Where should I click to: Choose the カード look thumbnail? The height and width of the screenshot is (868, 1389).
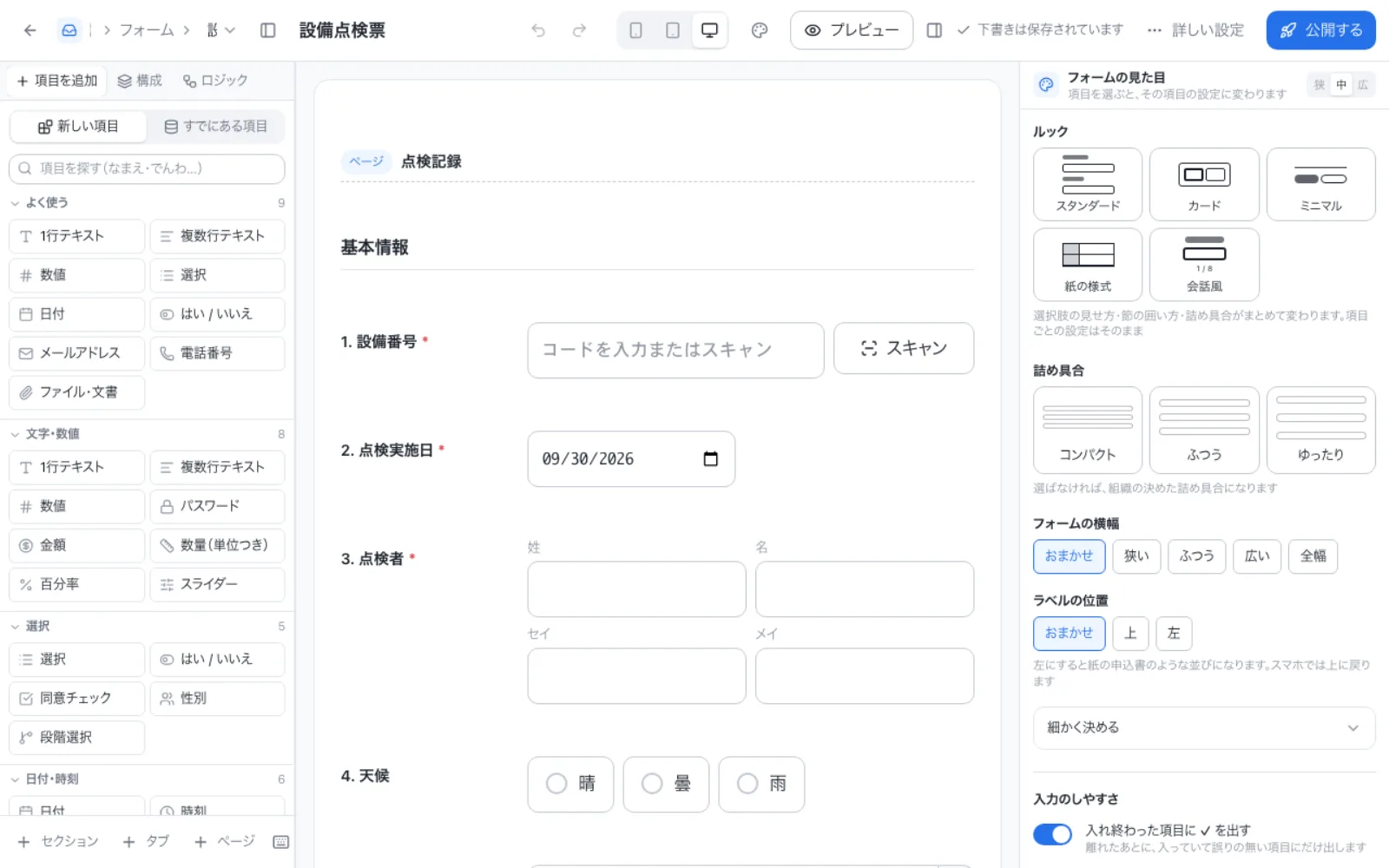[x=1204, y=184]
